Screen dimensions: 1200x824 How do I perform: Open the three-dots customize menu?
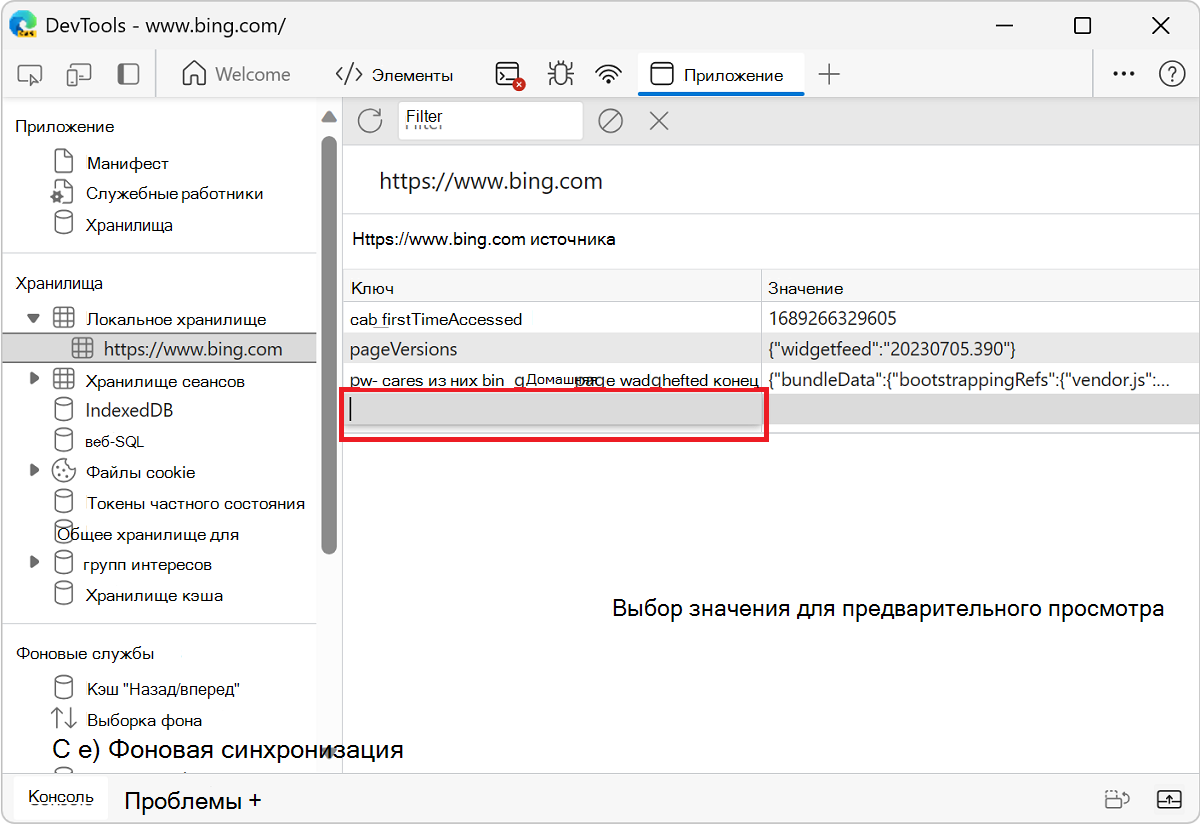pos(1124,75)
